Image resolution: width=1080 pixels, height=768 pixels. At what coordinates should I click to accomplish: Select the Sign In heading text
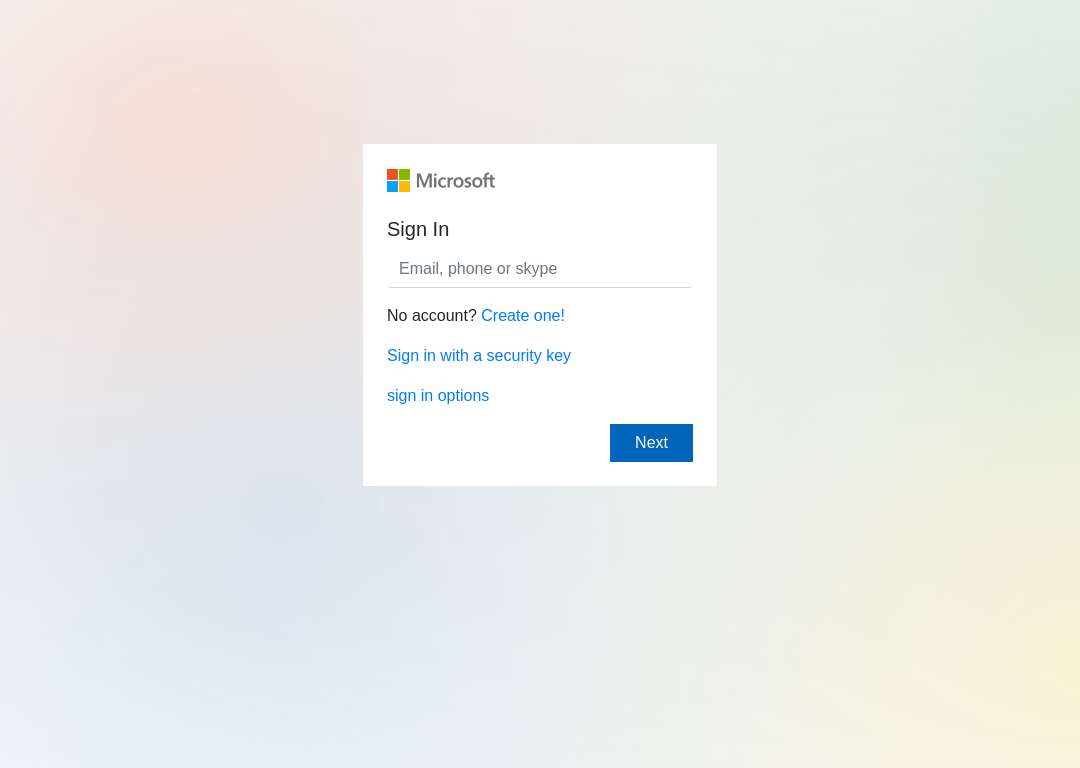click(x=418, y=229)
